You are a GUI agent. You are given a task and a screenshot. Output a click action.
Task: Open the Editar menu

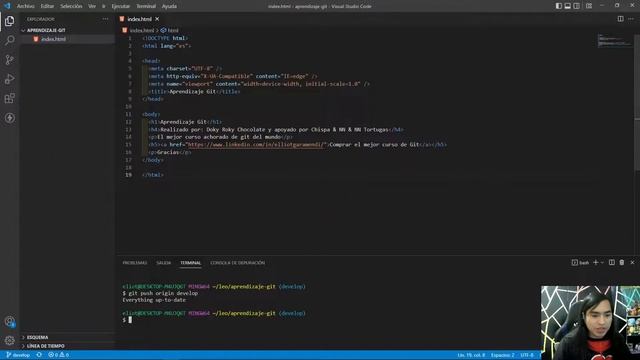pos(47,6)
